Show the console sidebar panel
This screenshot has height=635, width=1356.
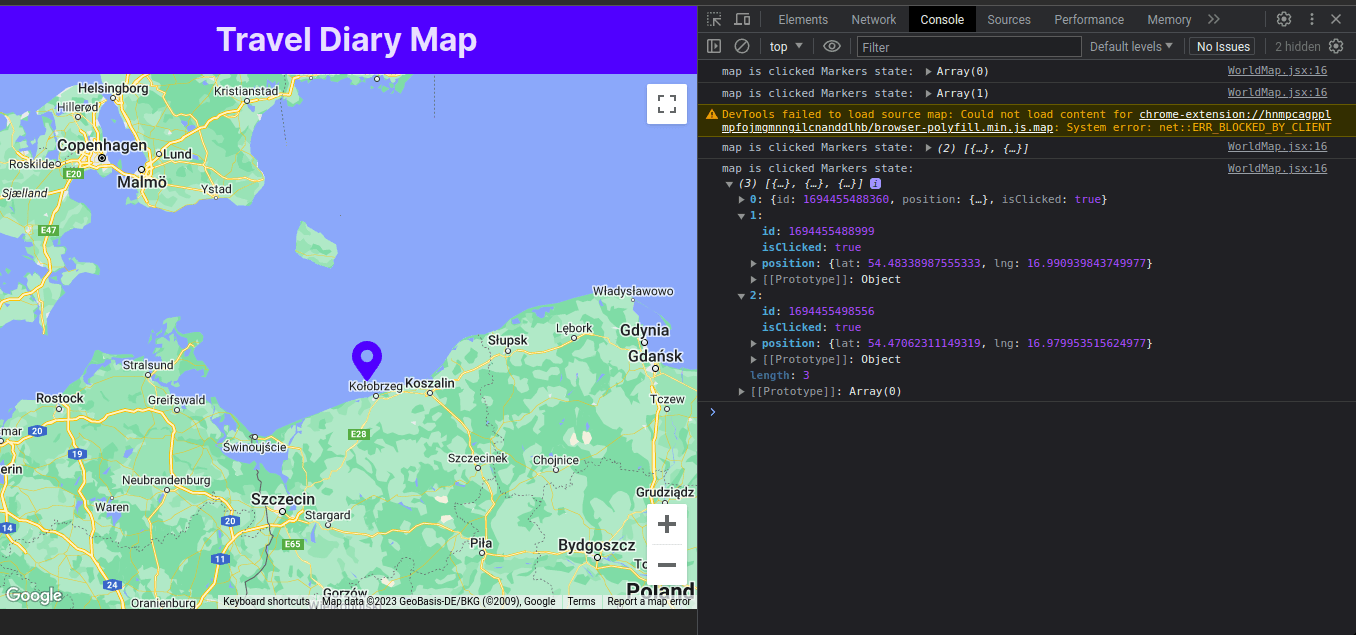pyautogui.click(x=714, y=46)
